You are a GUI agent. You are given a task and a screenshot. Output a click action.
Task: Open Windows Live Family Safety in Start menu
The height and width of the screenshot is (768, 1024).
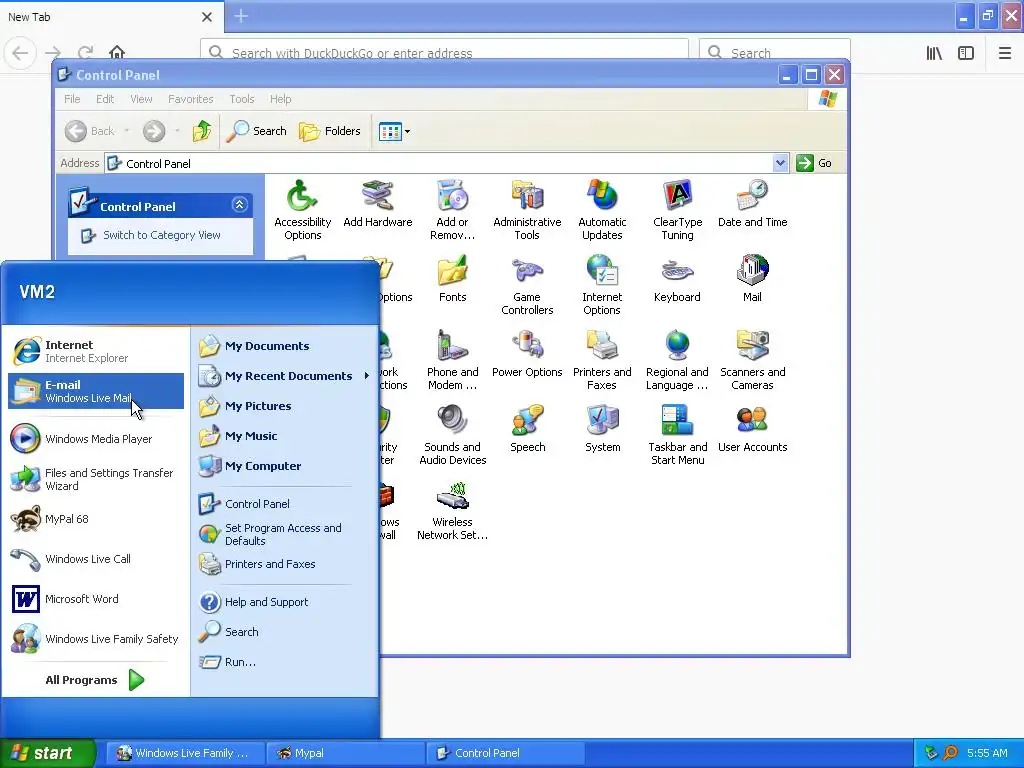(x=96, y=639)
